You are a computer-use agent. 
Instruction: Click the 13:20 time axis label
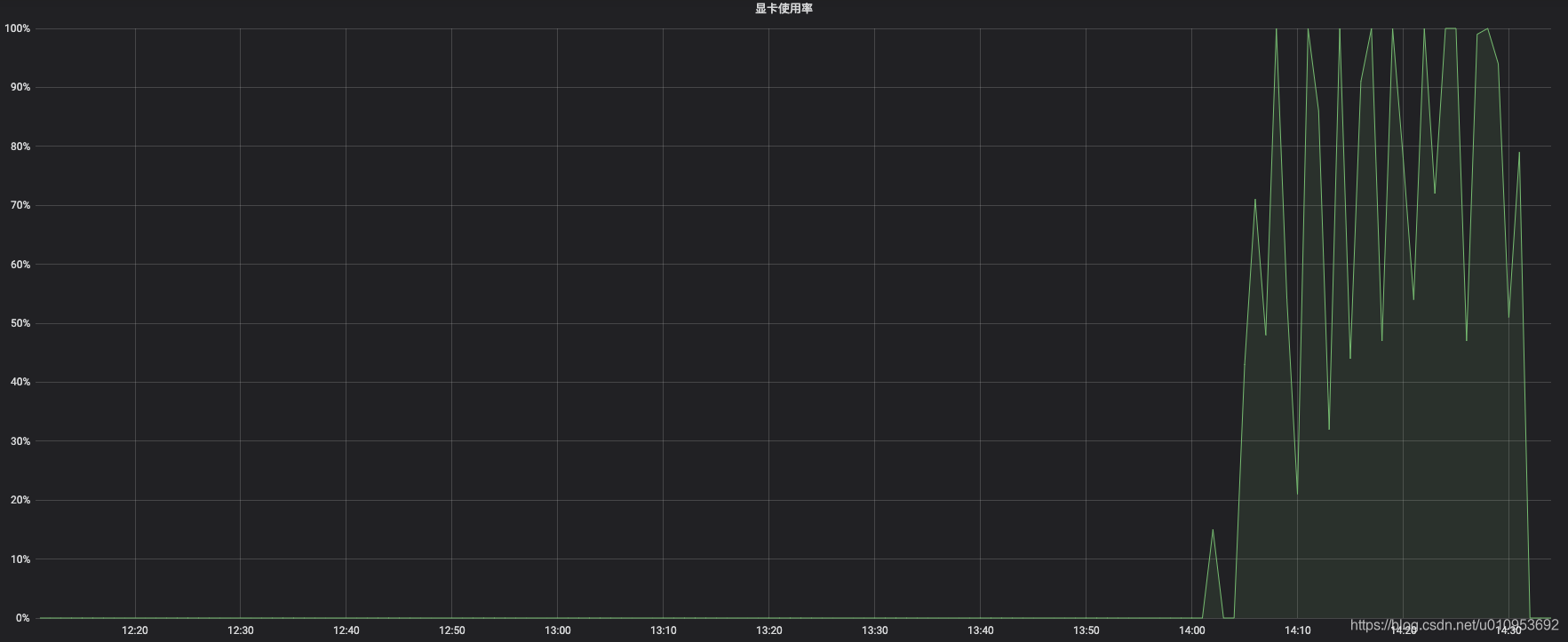tap(769, 630)
